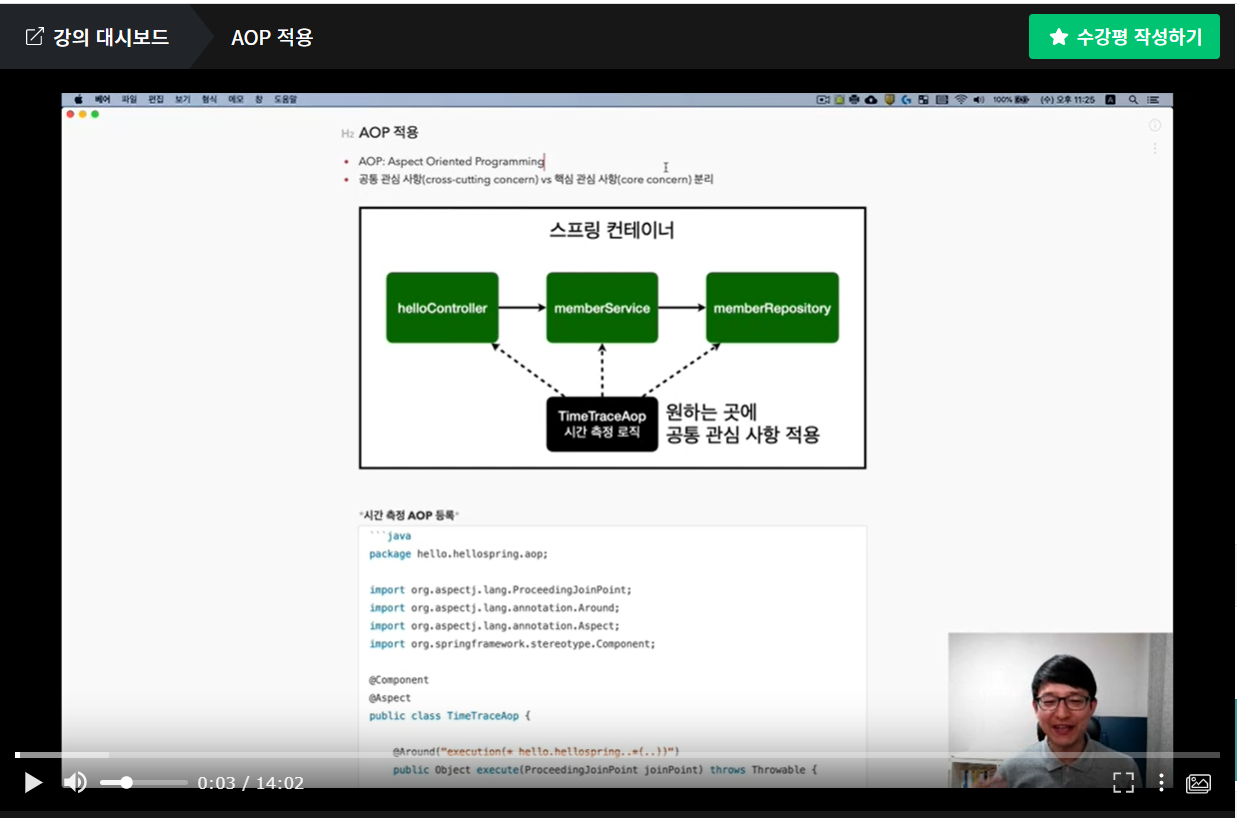The width and height of the screenshot is (1237, 818).
Task: Open the 편집 menu
Action: tap(156, 100)
